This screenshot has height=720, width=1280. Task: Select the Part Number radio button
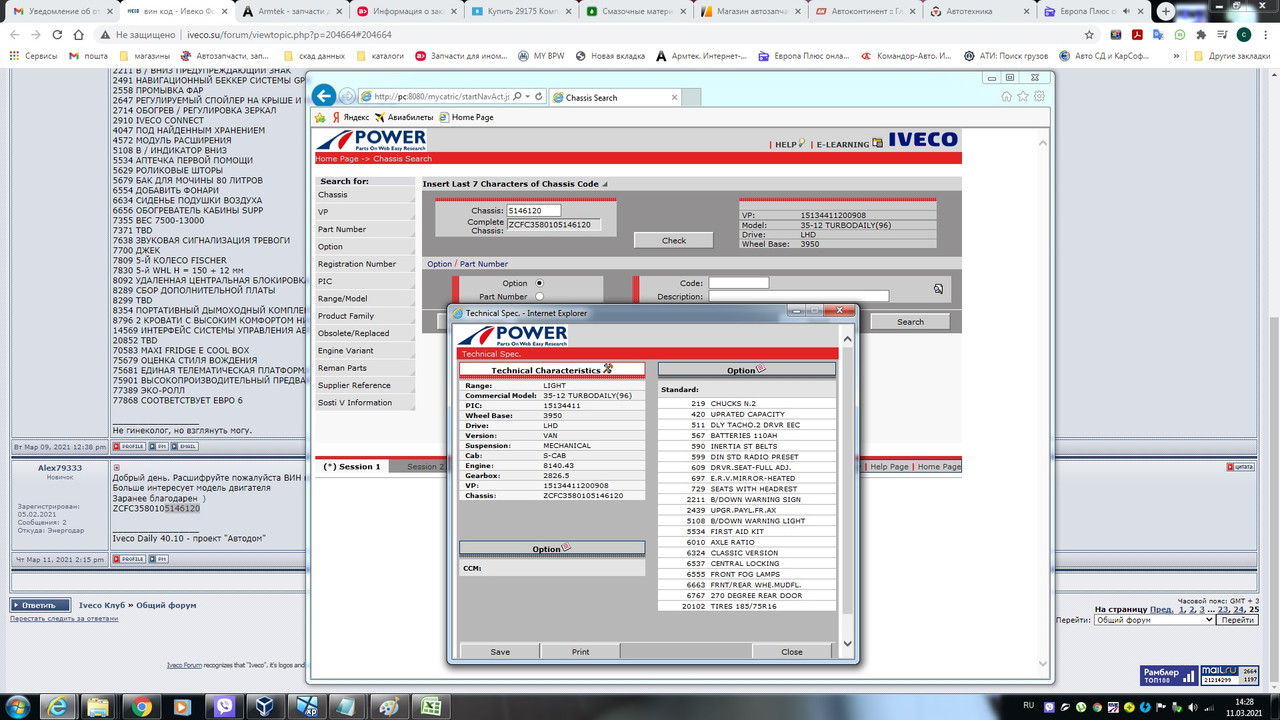point(540,296)
